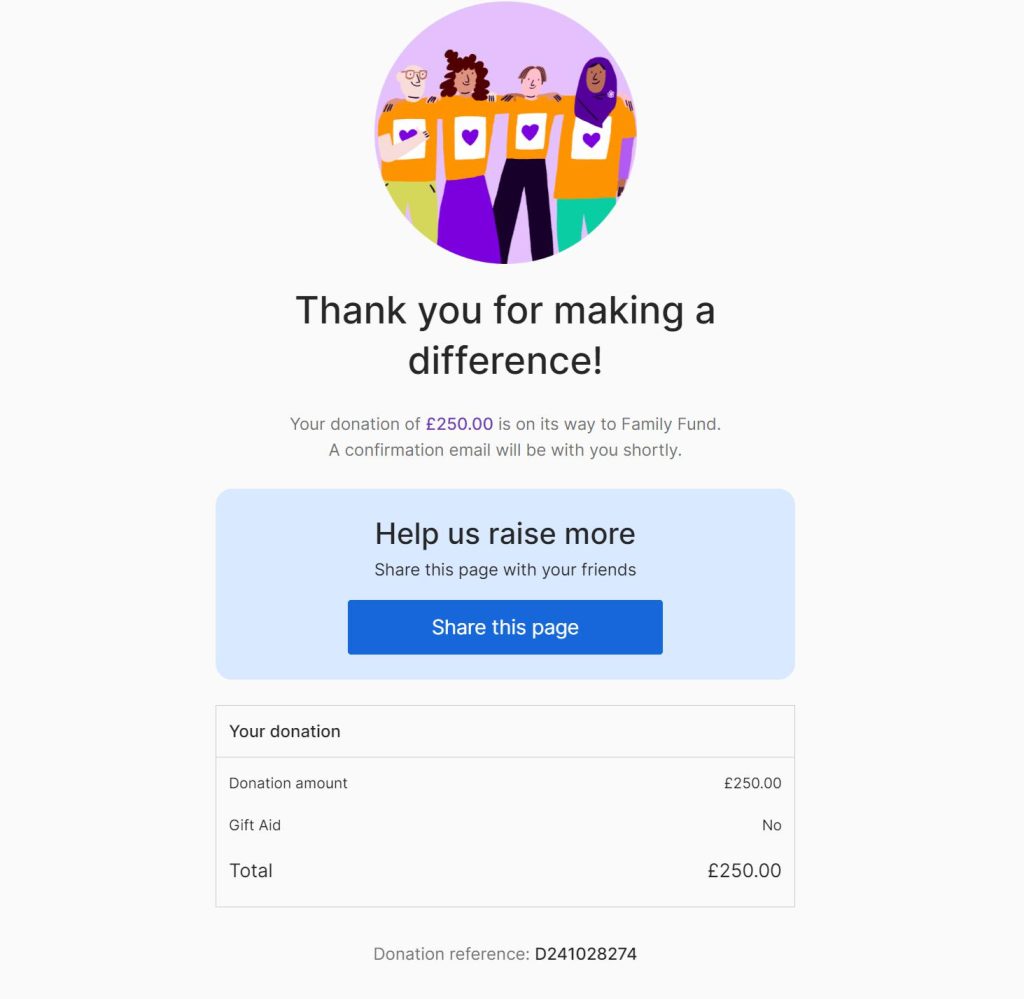Click the Share this page button
1024x999 pixels.
coord(505,627)
